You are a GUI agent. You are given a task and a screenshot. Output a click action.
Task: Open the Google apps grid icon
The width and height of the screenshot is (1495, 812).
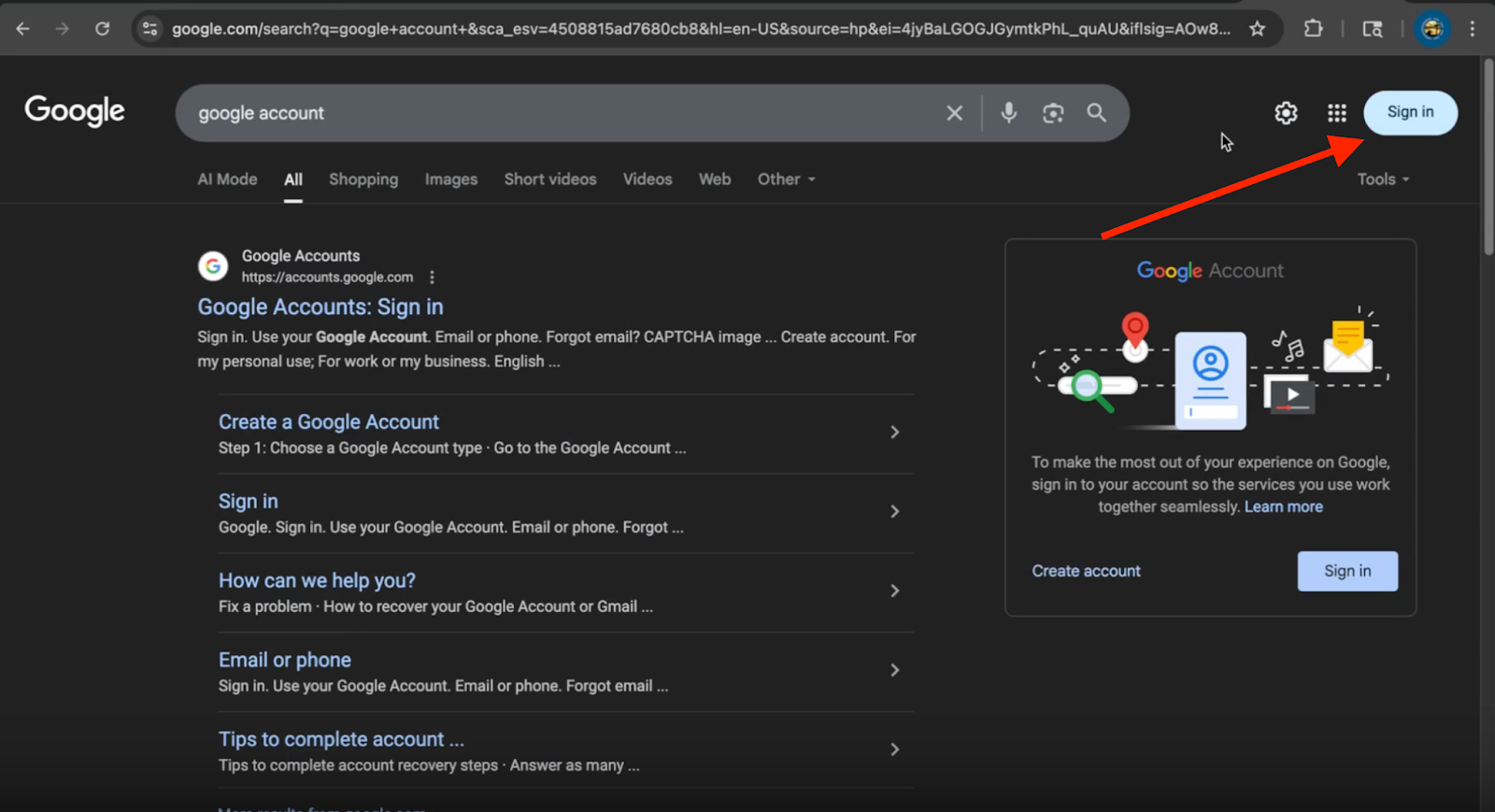1337,113
